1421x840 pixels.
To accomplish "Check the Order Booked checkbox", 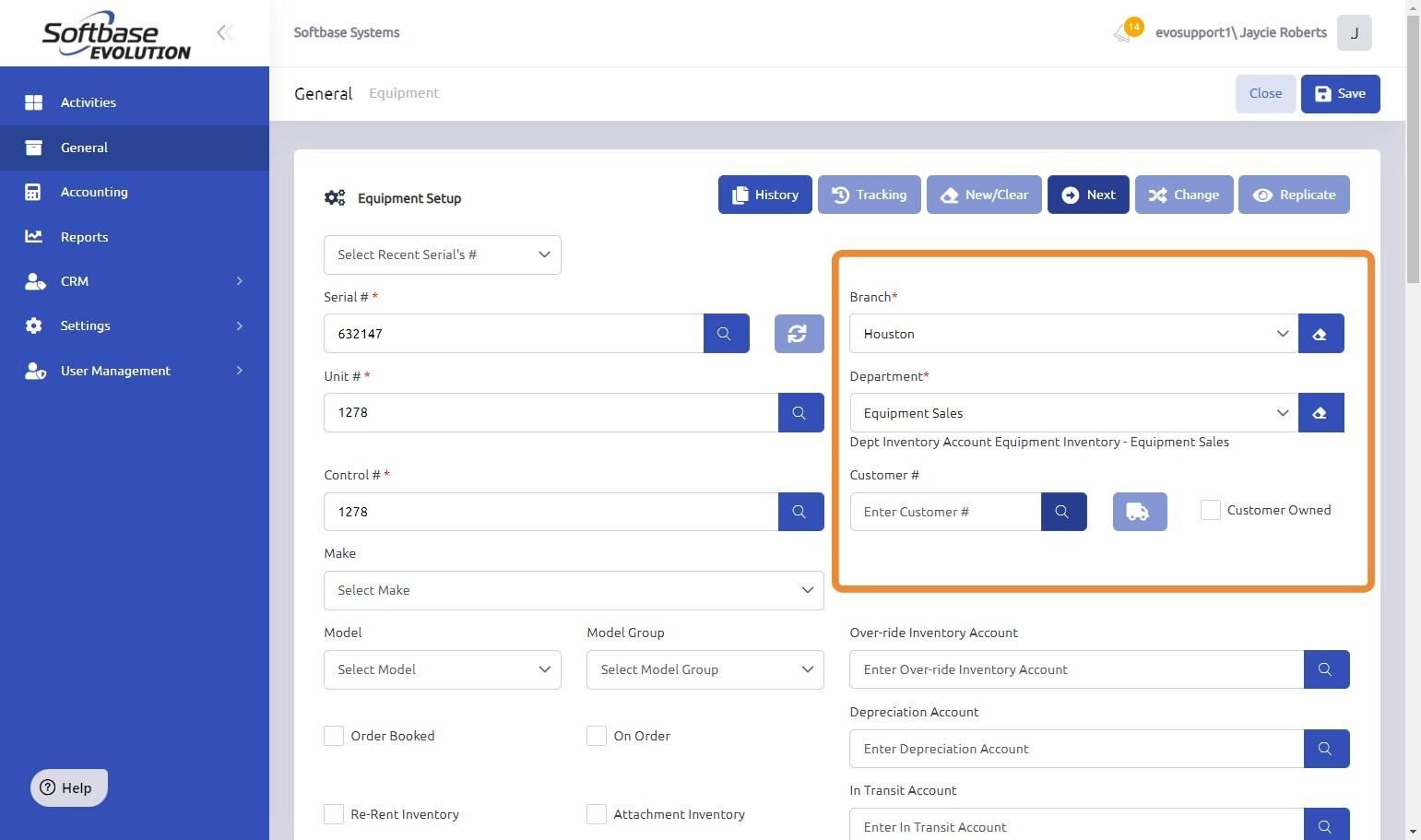I will click(334, 736).
